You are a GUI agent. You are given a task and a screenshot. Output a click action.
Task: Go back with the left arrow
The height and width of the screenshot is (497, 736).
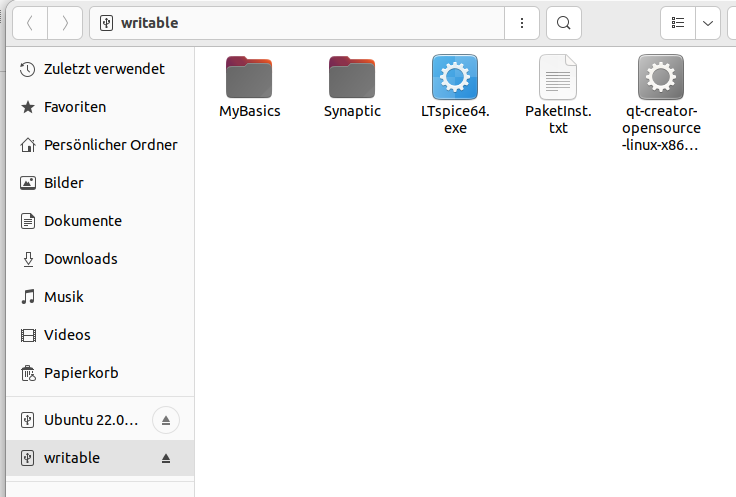point(30,23)
